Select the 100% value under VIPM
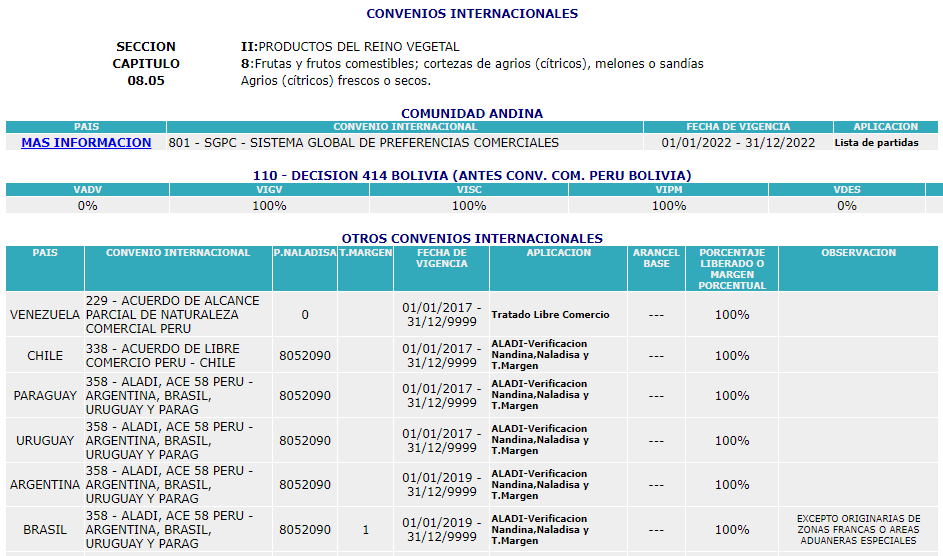Image resolution: width=943 pixels, height=556 pixels. pos(669,206)
